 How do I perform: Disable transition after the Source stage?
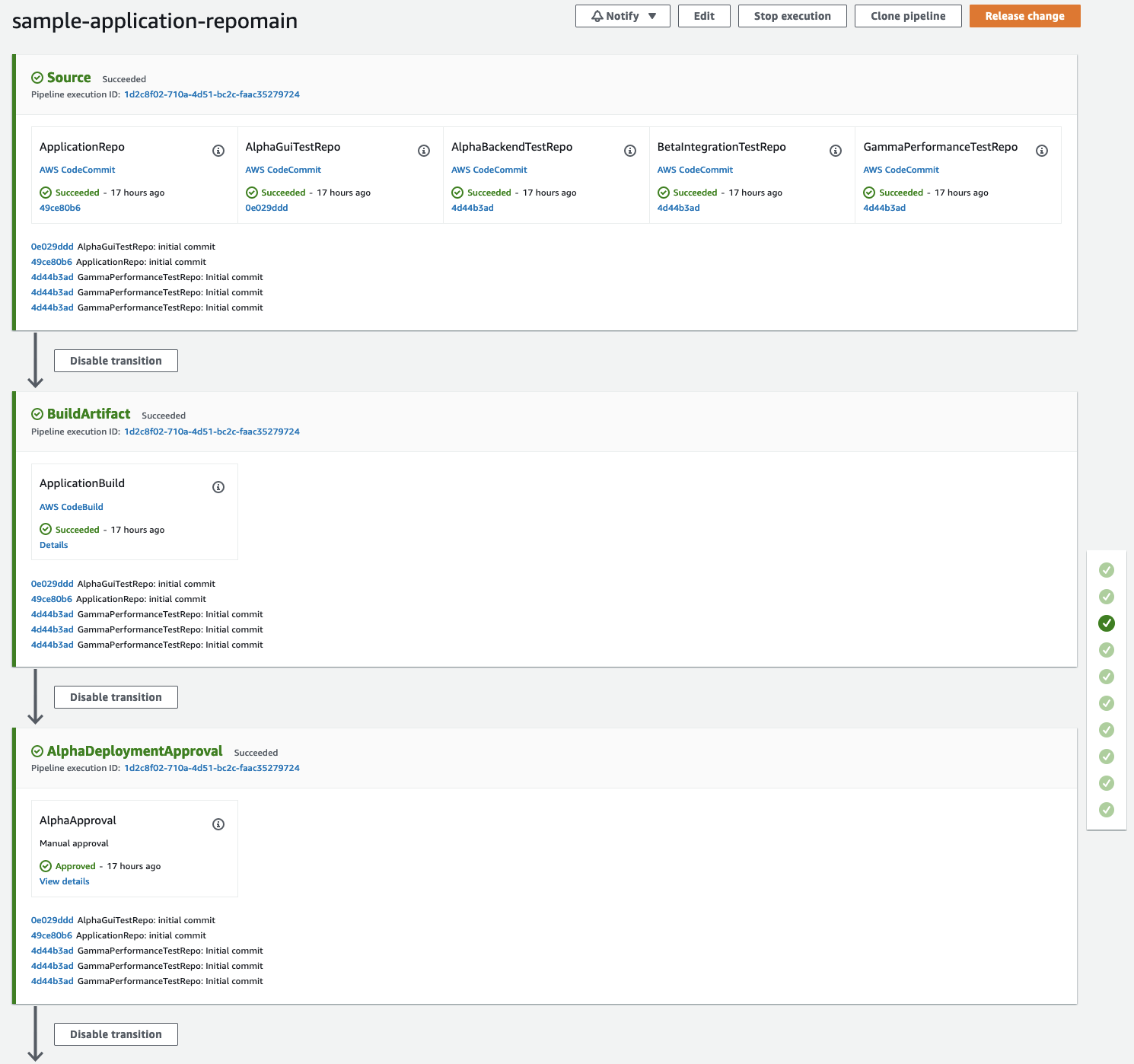point(115,360)
